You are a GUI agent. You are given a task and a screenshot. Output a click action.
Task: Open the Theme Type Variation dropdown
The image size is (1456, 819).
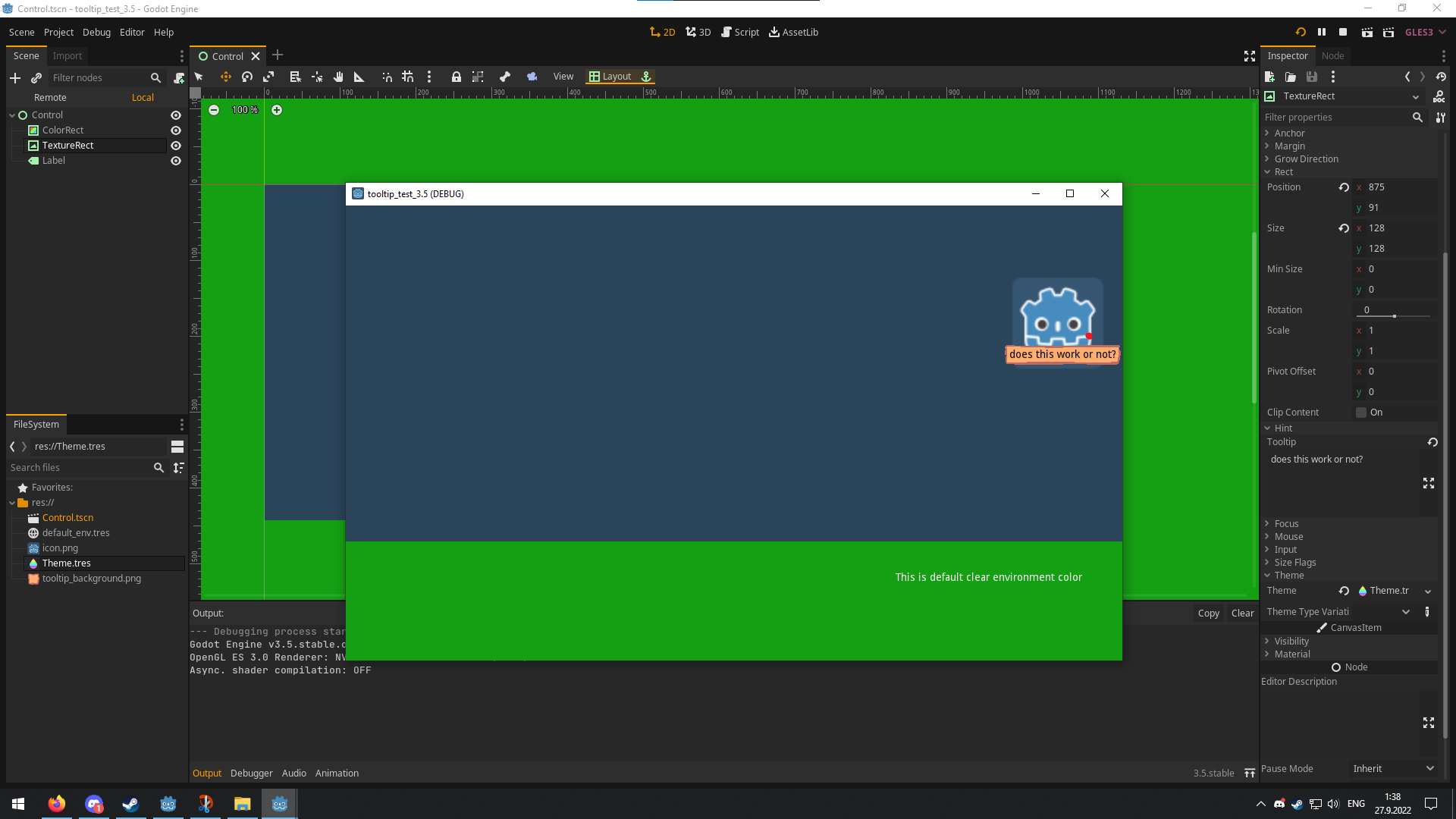tap(1407, 611)
